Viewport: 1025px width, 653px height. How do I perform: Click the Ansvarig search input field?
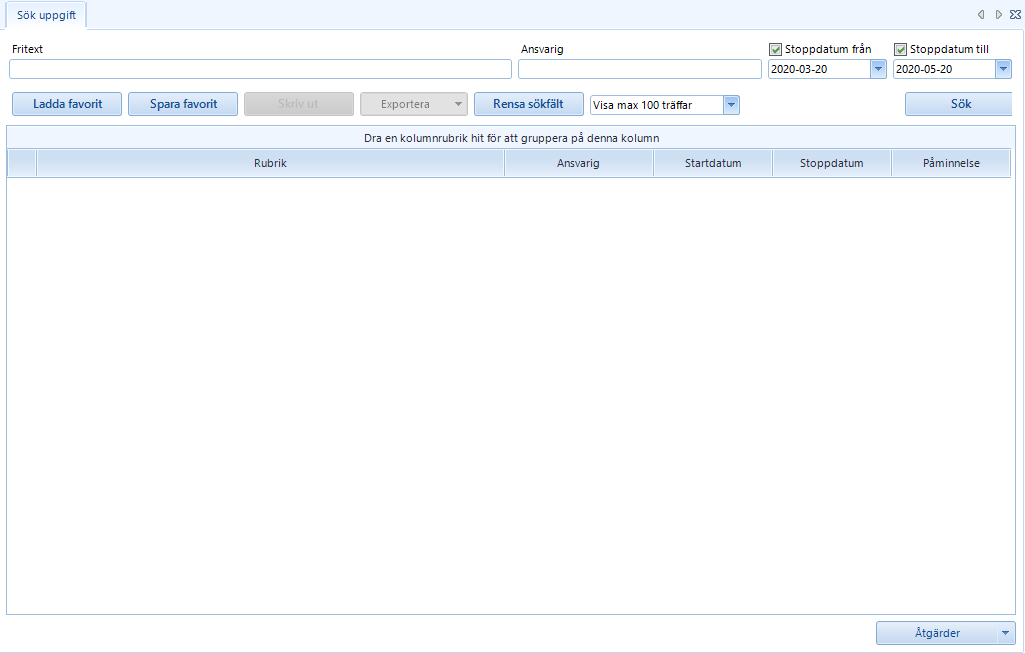pyautogui.click(x=639, y=69)
